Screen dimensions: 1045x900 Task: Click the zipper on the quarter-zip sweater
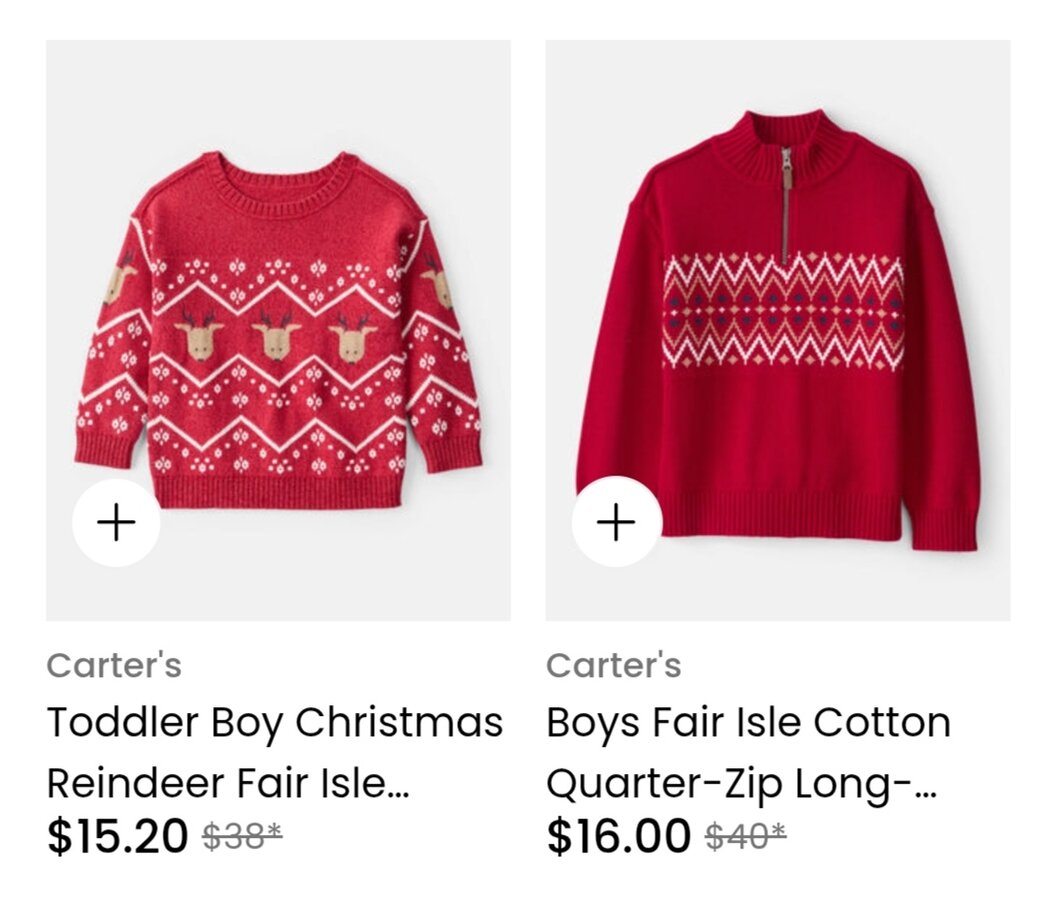click(x=786, y=200)
